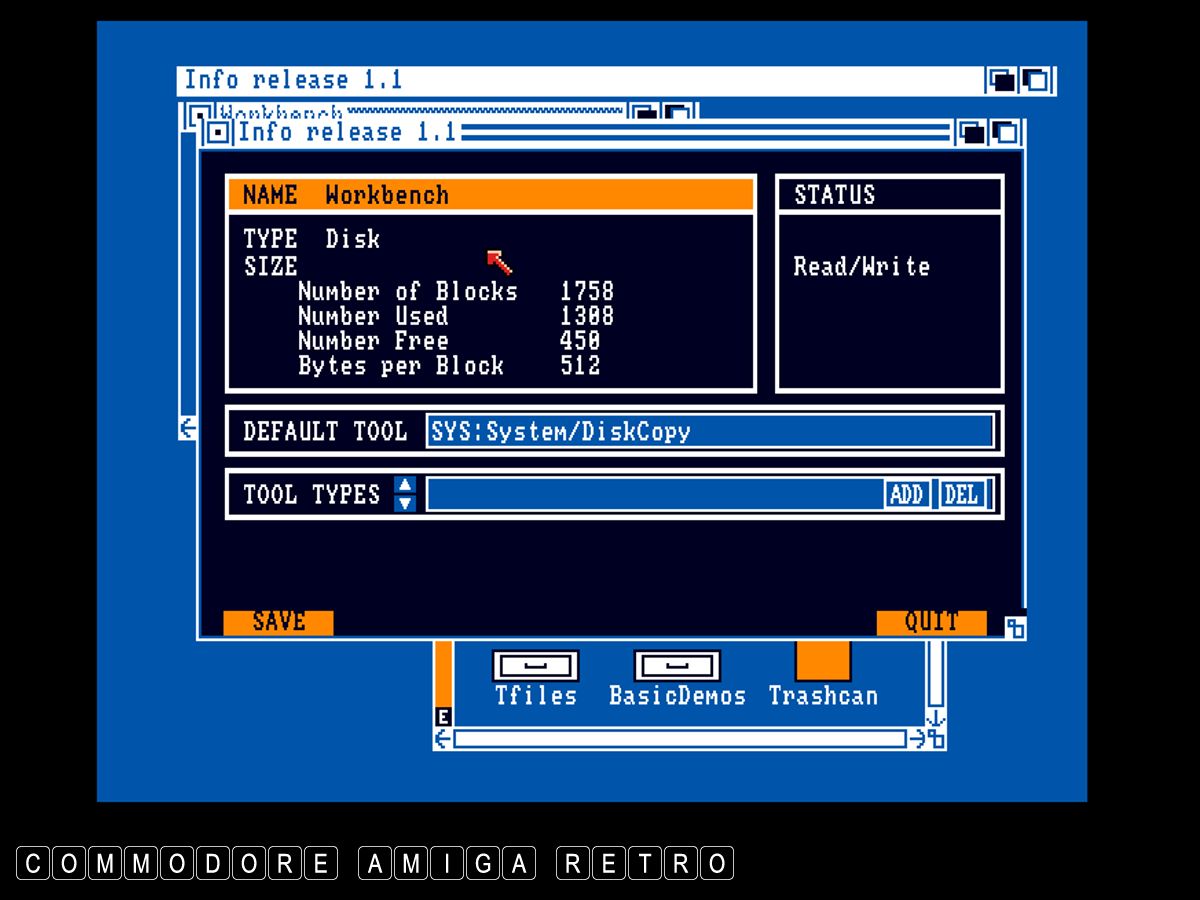
Task: Click screen title bar front gadget
Action: coord(1036,81)
